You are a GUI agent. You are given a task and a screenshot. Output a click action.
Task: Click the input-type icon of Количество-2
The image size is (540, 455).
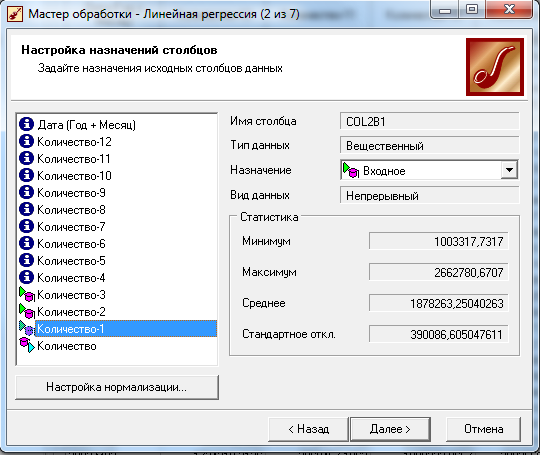coord(27,311)
